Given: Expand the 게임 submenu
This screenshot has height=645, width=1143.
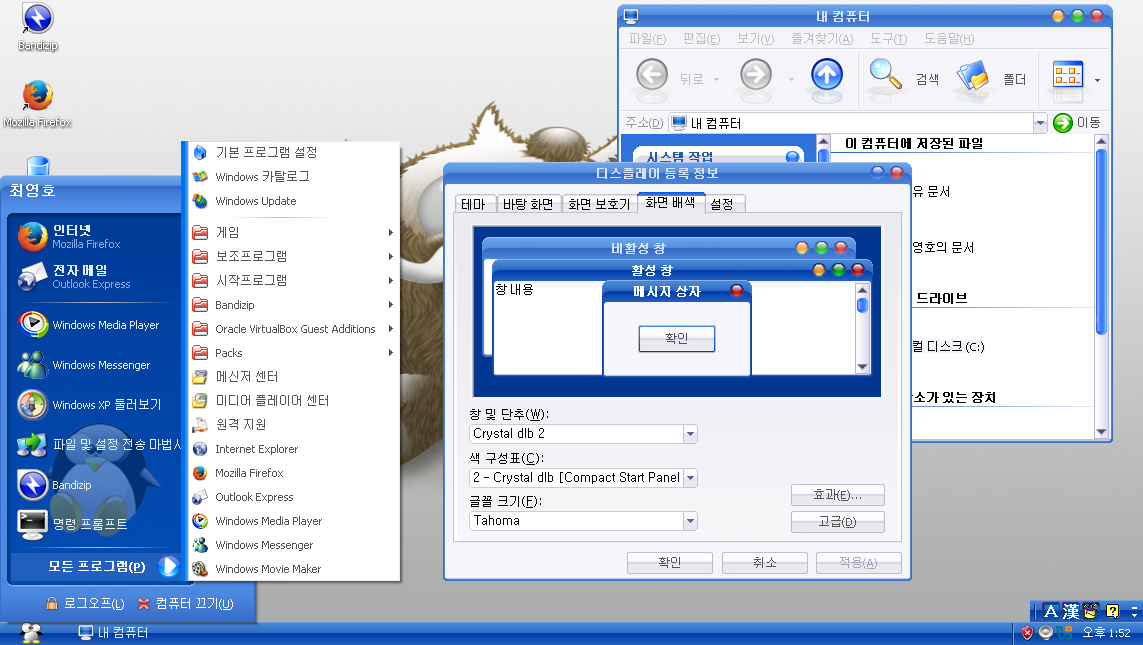Looking at the screenshot, I should [x=294, y=232].
